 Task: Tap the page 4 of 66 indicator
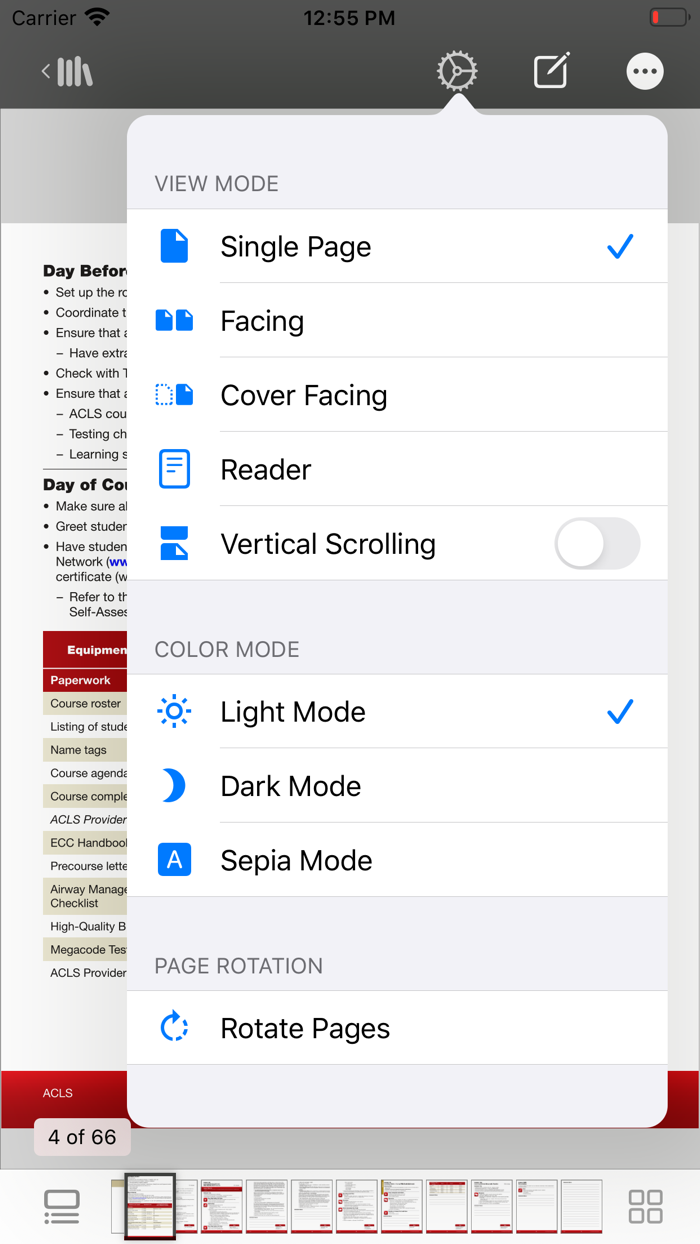tap(81, 1137)
